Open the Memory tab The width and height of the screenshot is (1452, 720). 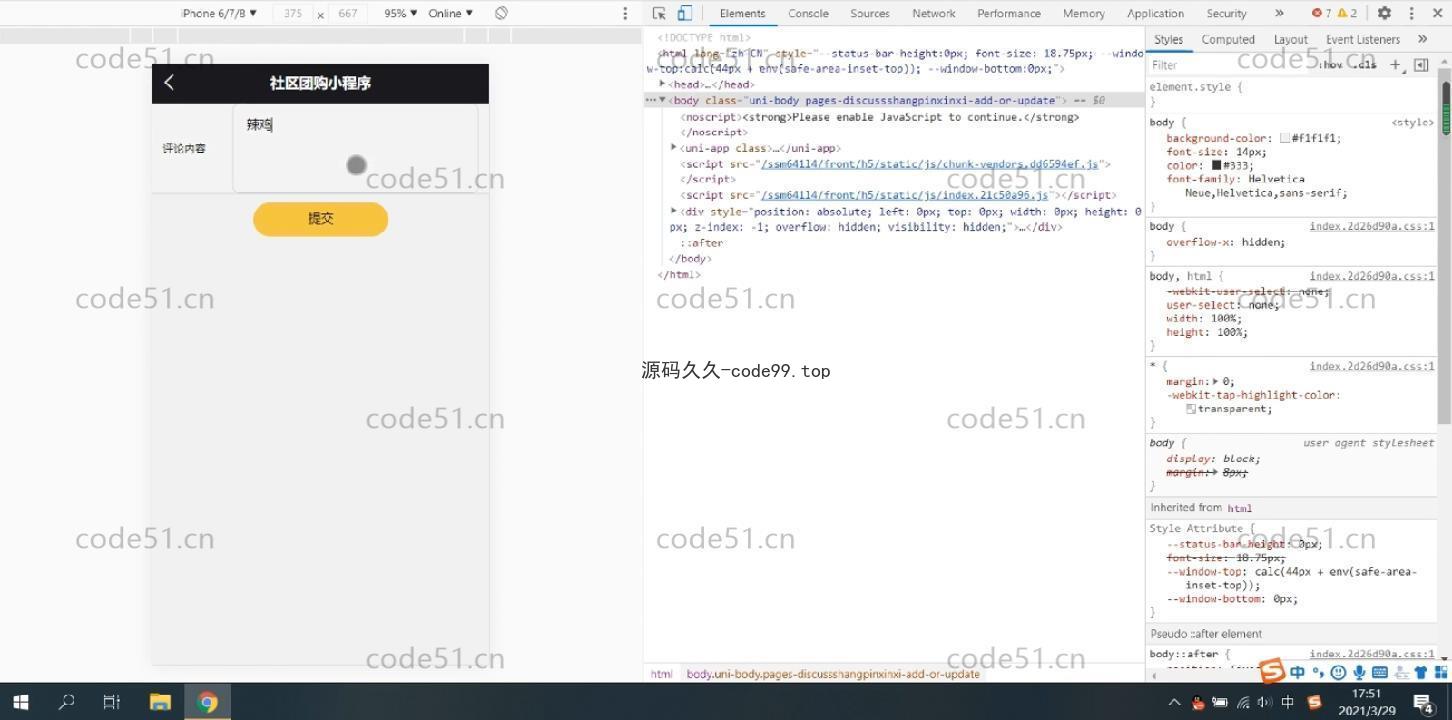1084,13
